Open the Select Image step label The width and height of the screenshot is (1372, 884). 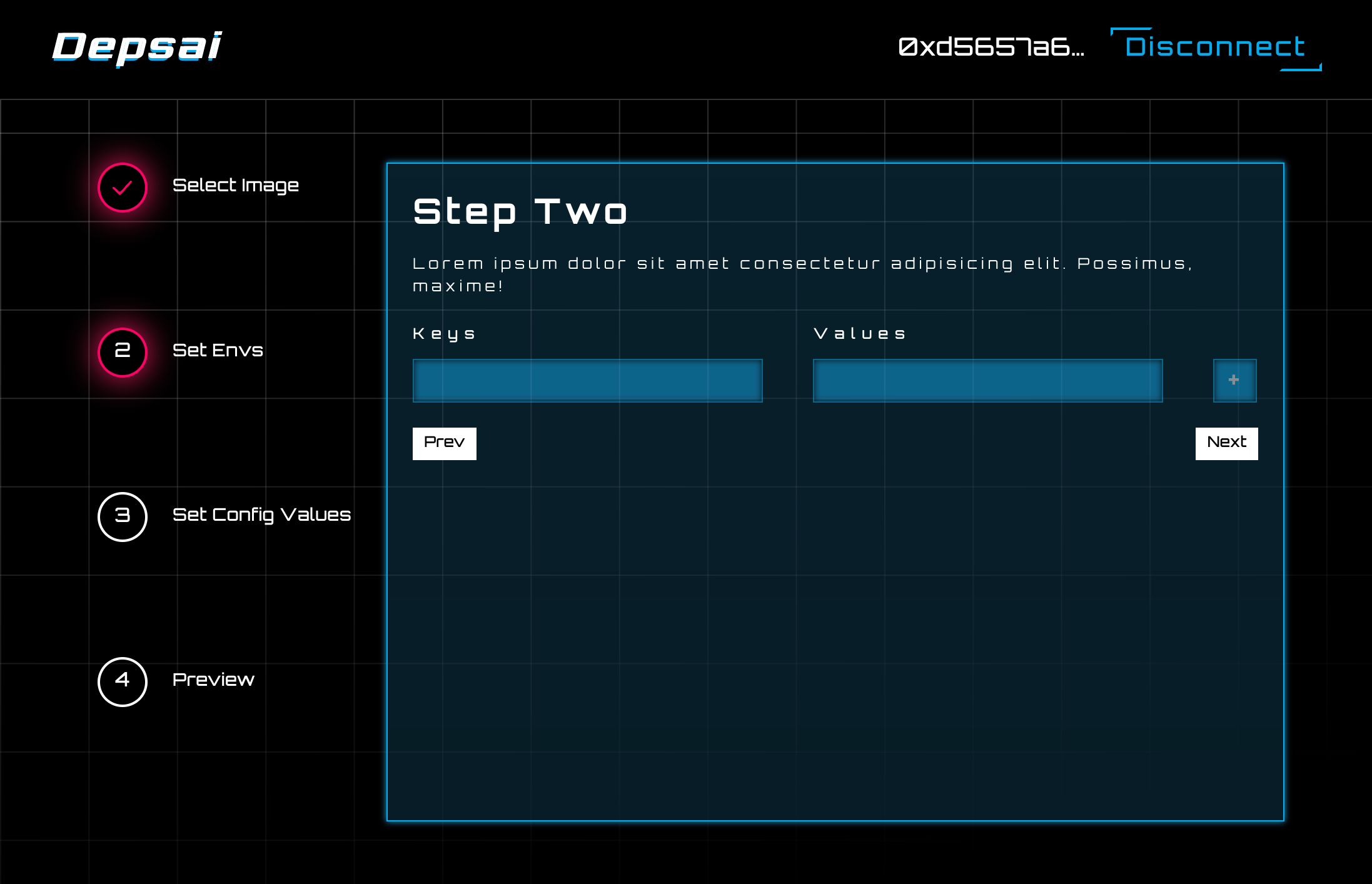[x=236, y=186]
